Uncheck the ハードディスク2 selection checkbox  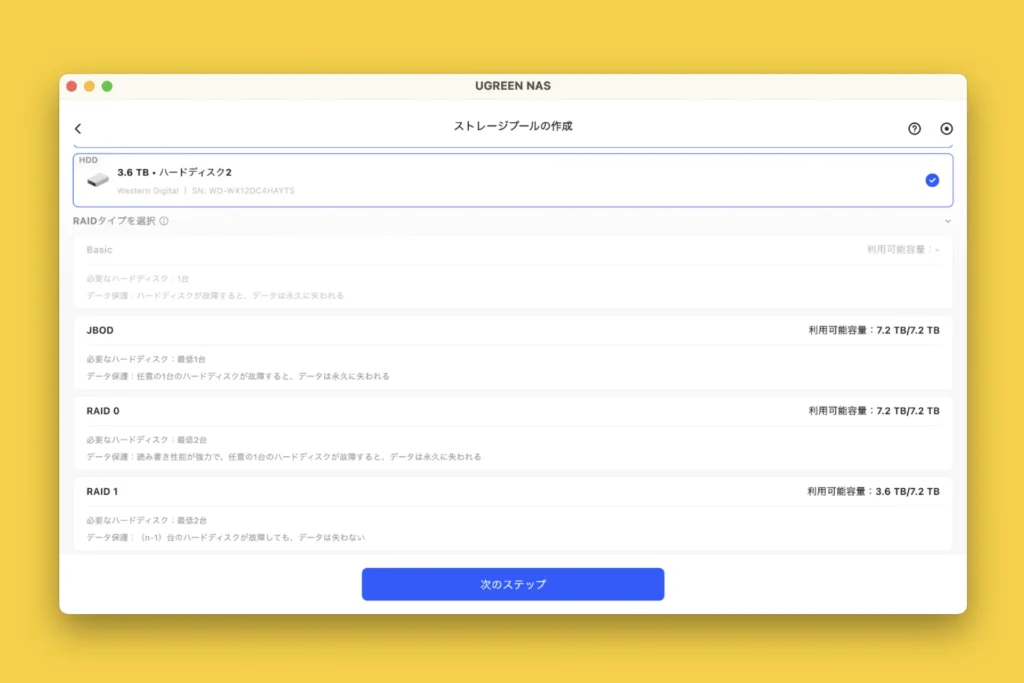click(932, 180)
